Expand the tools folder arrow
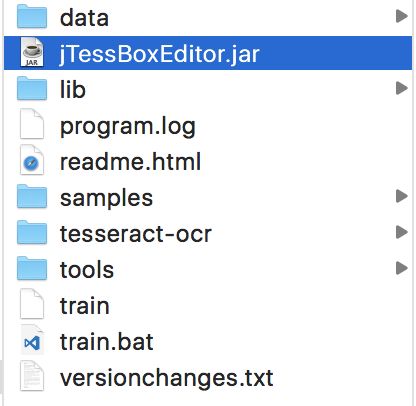The height and width of the screenshot is (406, 416). pyautogui.click(x=402, y=268)
